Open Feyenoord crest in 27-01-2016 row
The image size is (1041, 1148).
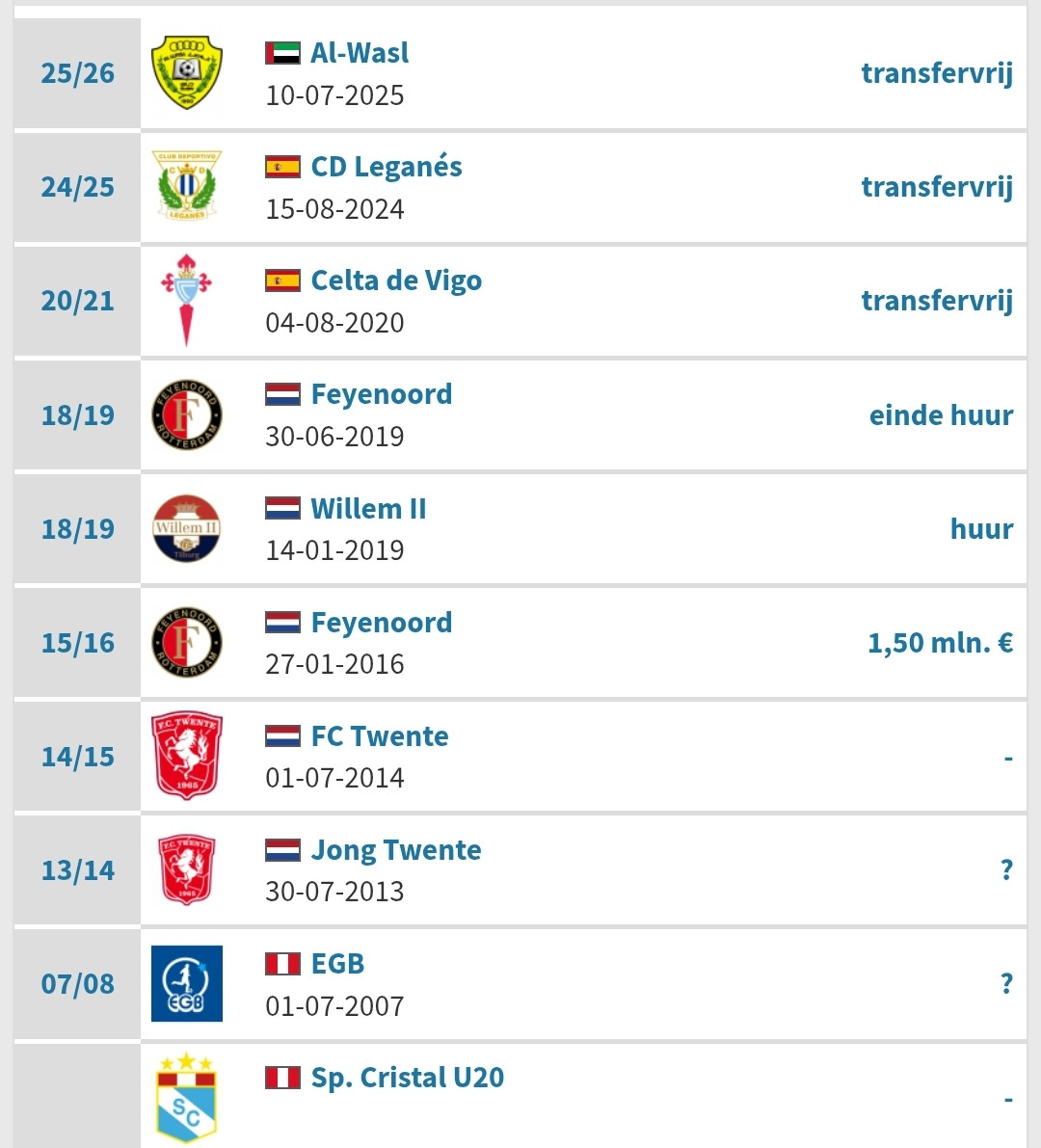[187, 642]
